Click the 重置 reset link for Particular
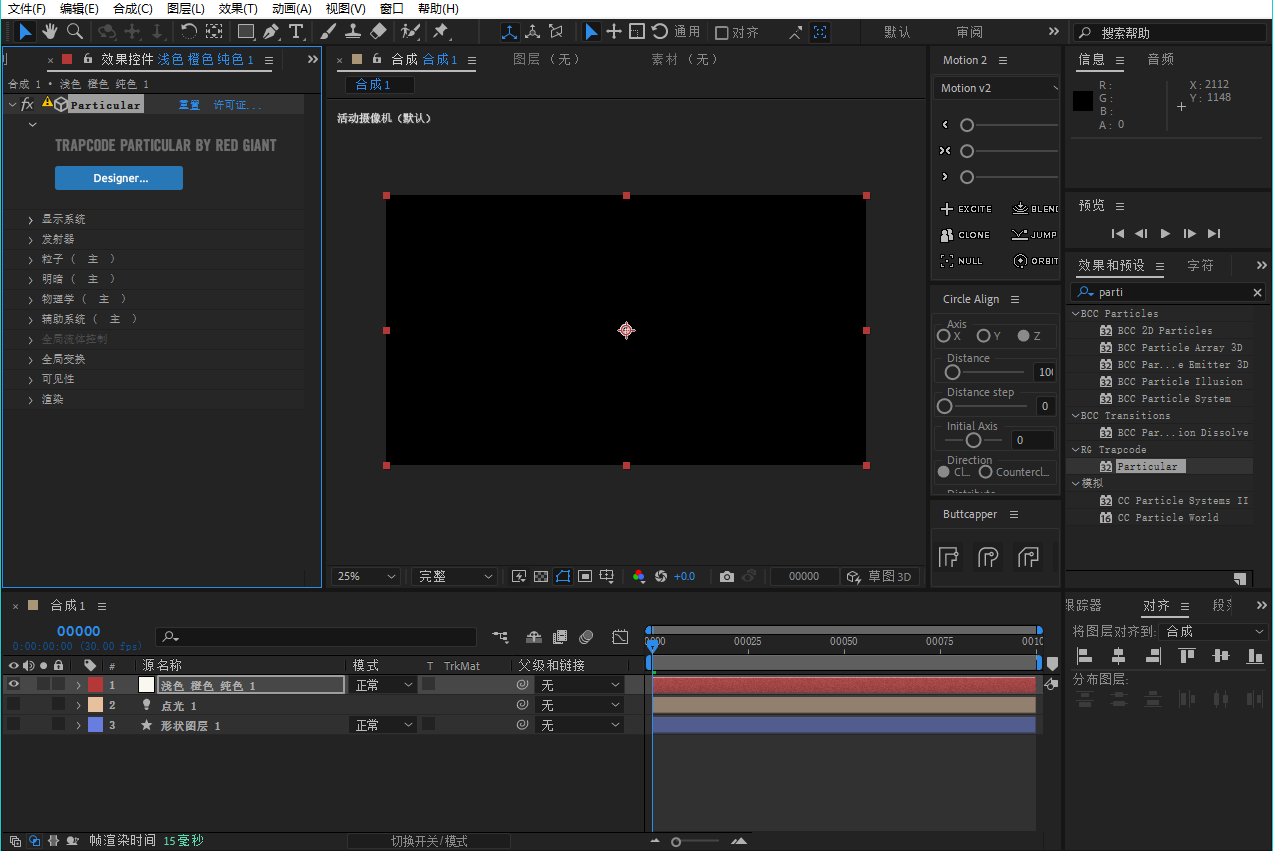The image size is (1273, 851). tap(189, 105)
